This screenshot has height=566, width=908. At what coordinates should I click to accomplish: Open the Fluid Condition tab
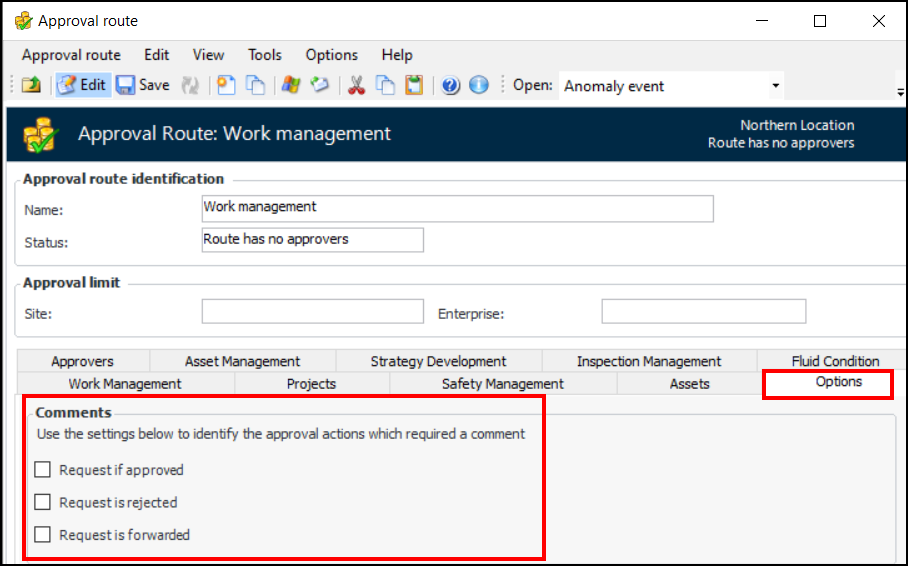[835, 361]
